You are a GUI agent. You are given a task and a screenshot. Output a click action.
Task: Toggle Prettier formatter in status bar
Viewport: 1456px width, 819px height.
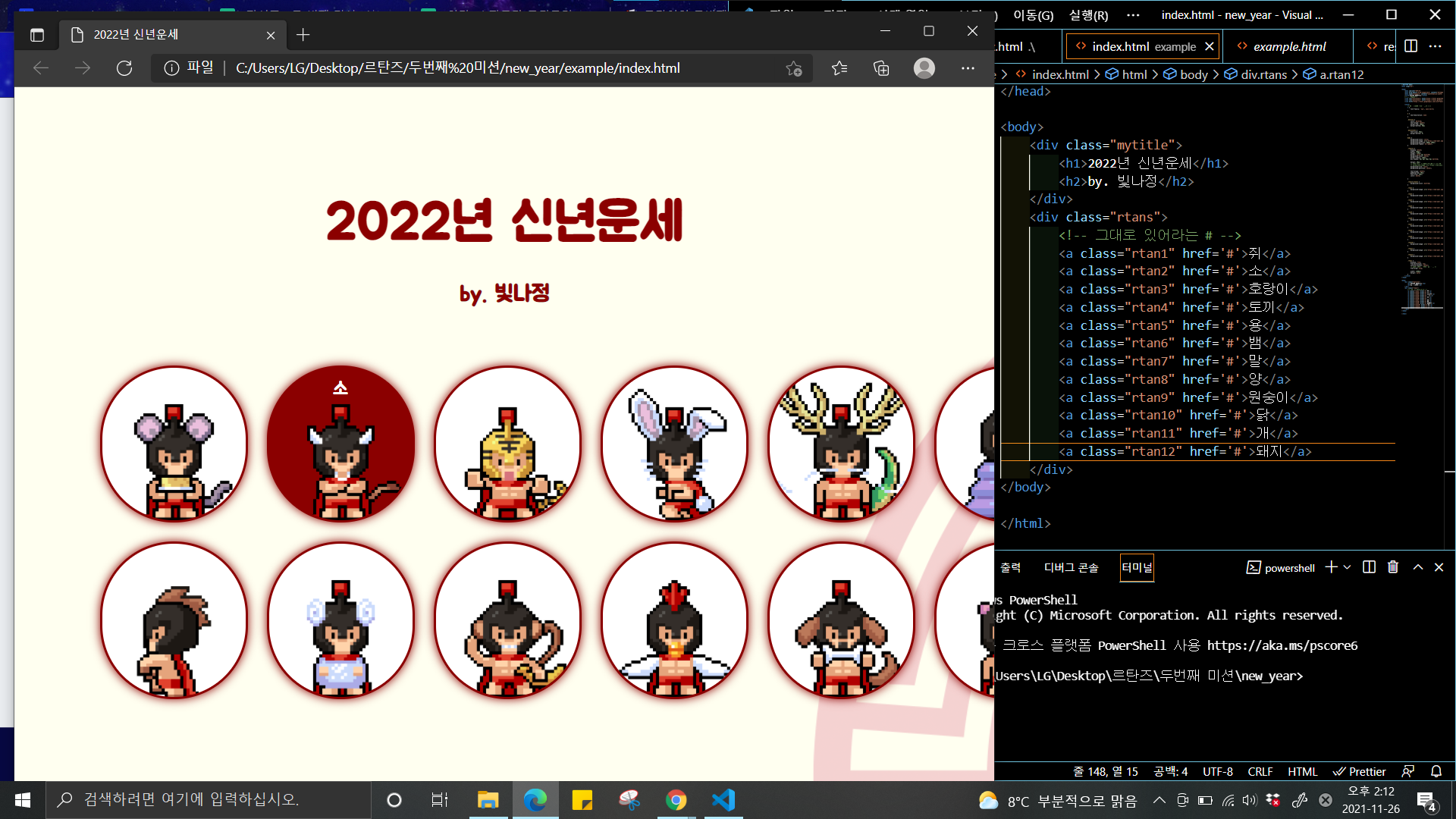click(1360, 771)
